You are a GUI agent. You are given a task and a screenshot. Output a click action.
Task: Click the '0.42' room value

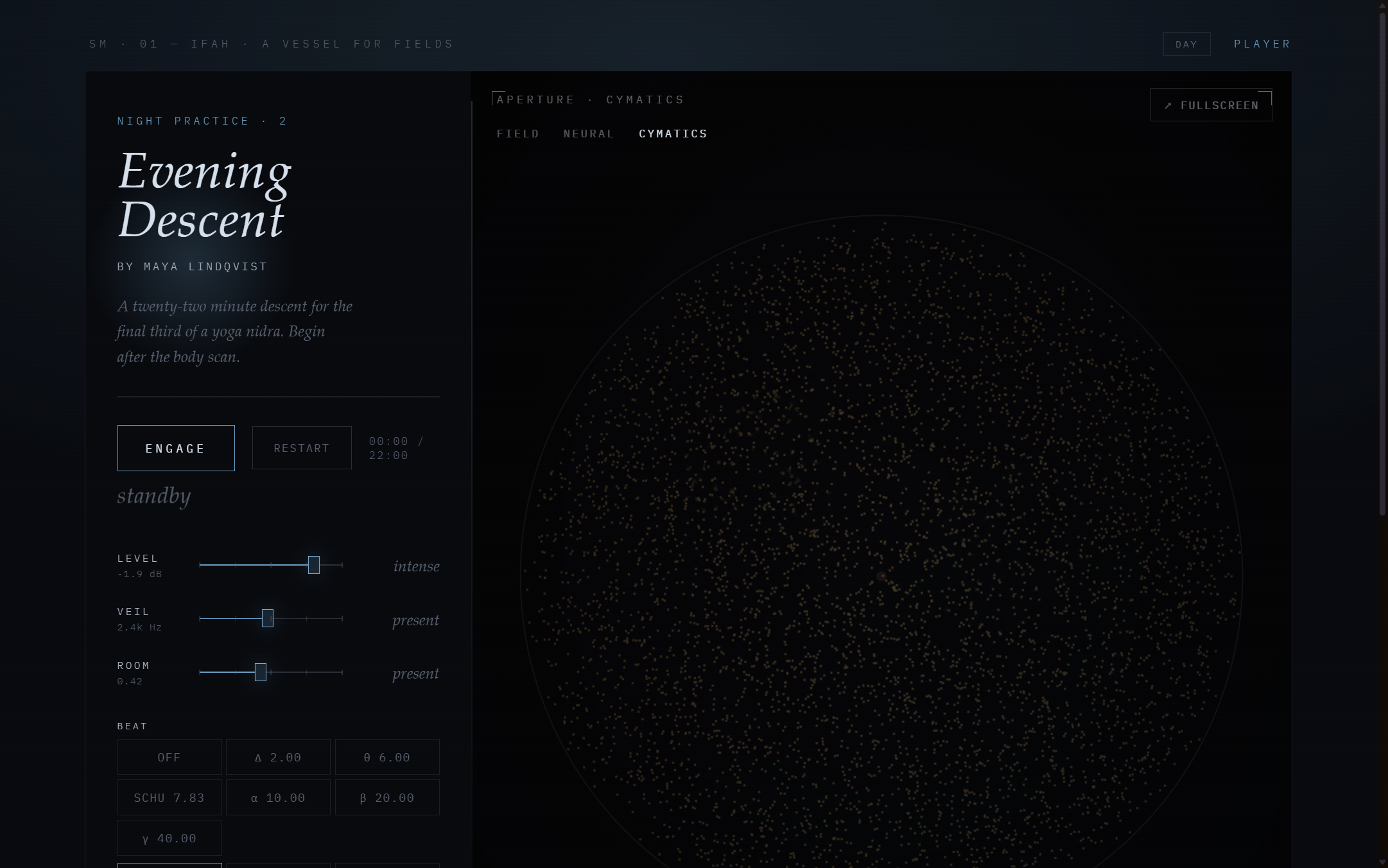[x=130, y=681]
